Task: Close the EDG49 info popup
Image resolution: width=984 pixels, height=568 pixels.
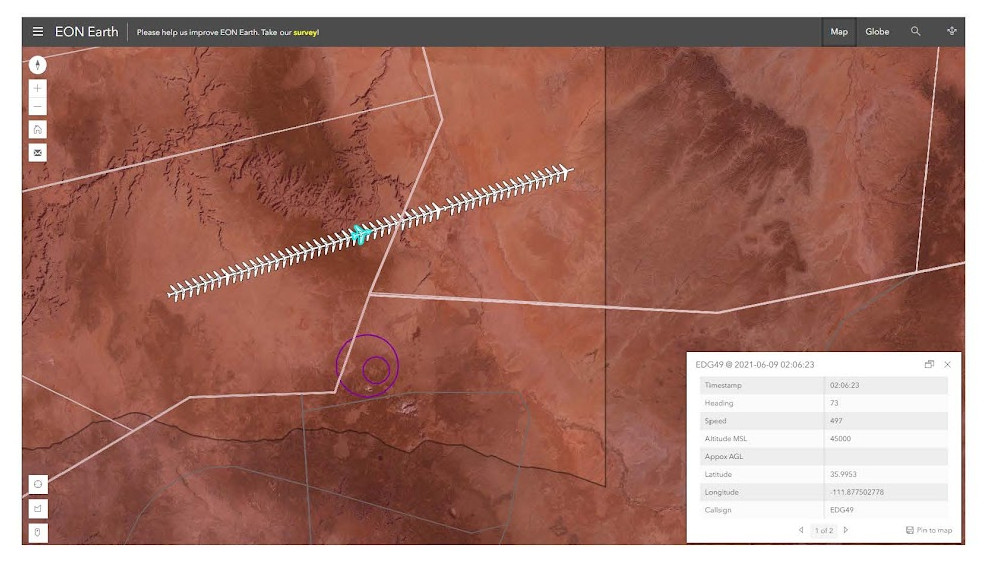Action: pos(947,365)
